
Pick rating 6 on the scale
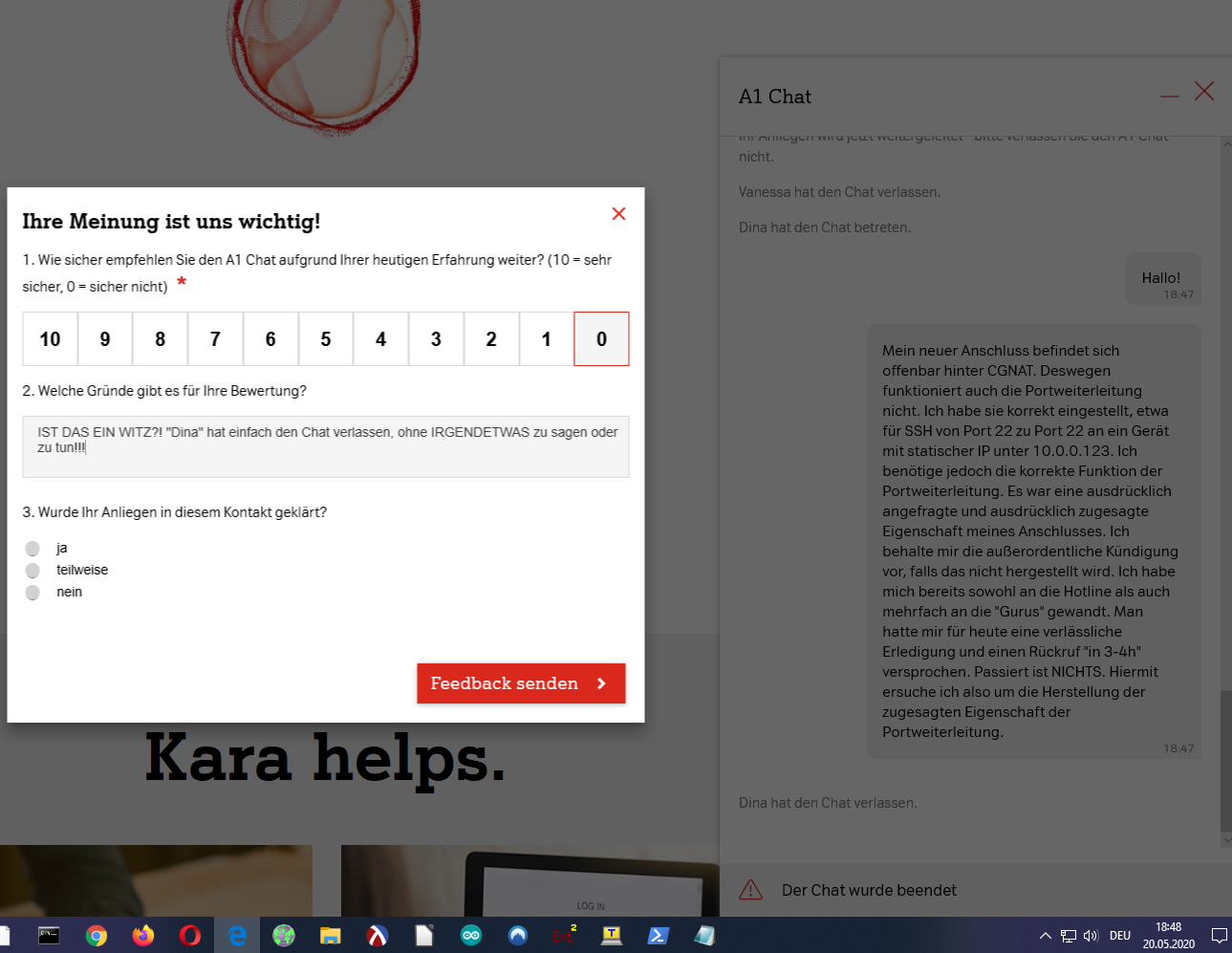tap(270, 339)
